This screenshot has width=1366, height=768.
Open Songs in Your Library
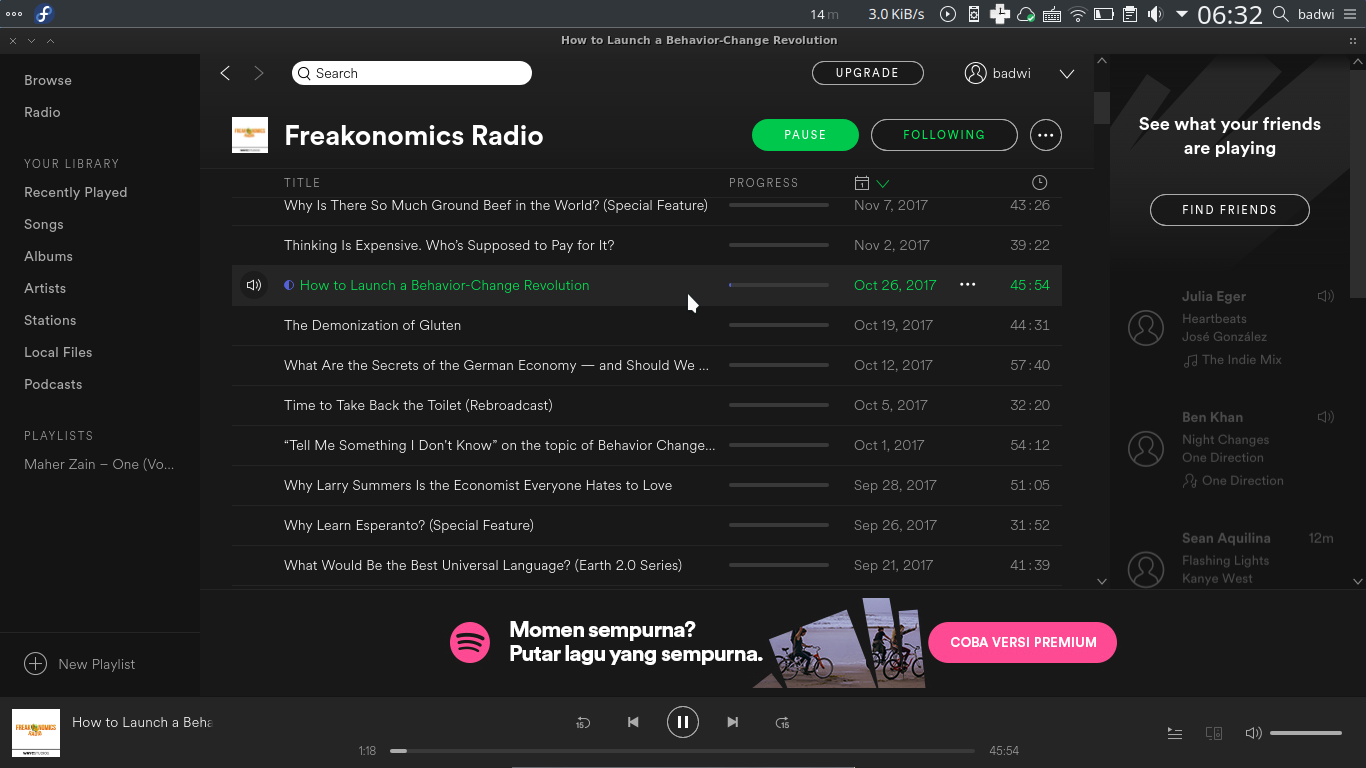[44, 224]
